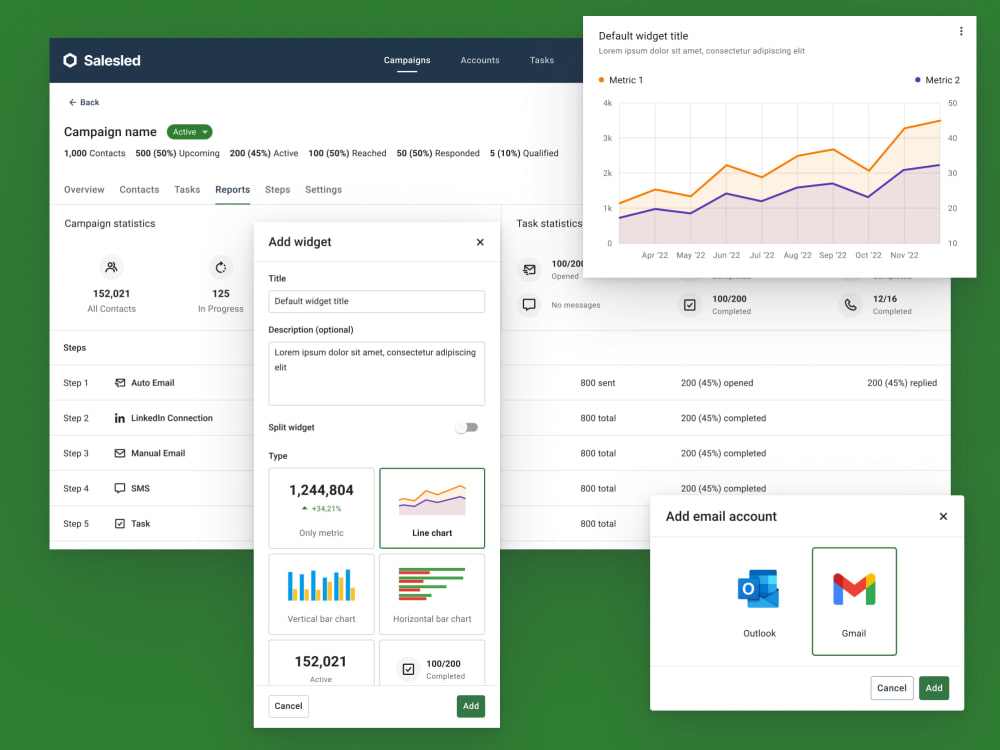
Task: Choose the Vertical bar chart widget type
Action: (x=321, y=594)
